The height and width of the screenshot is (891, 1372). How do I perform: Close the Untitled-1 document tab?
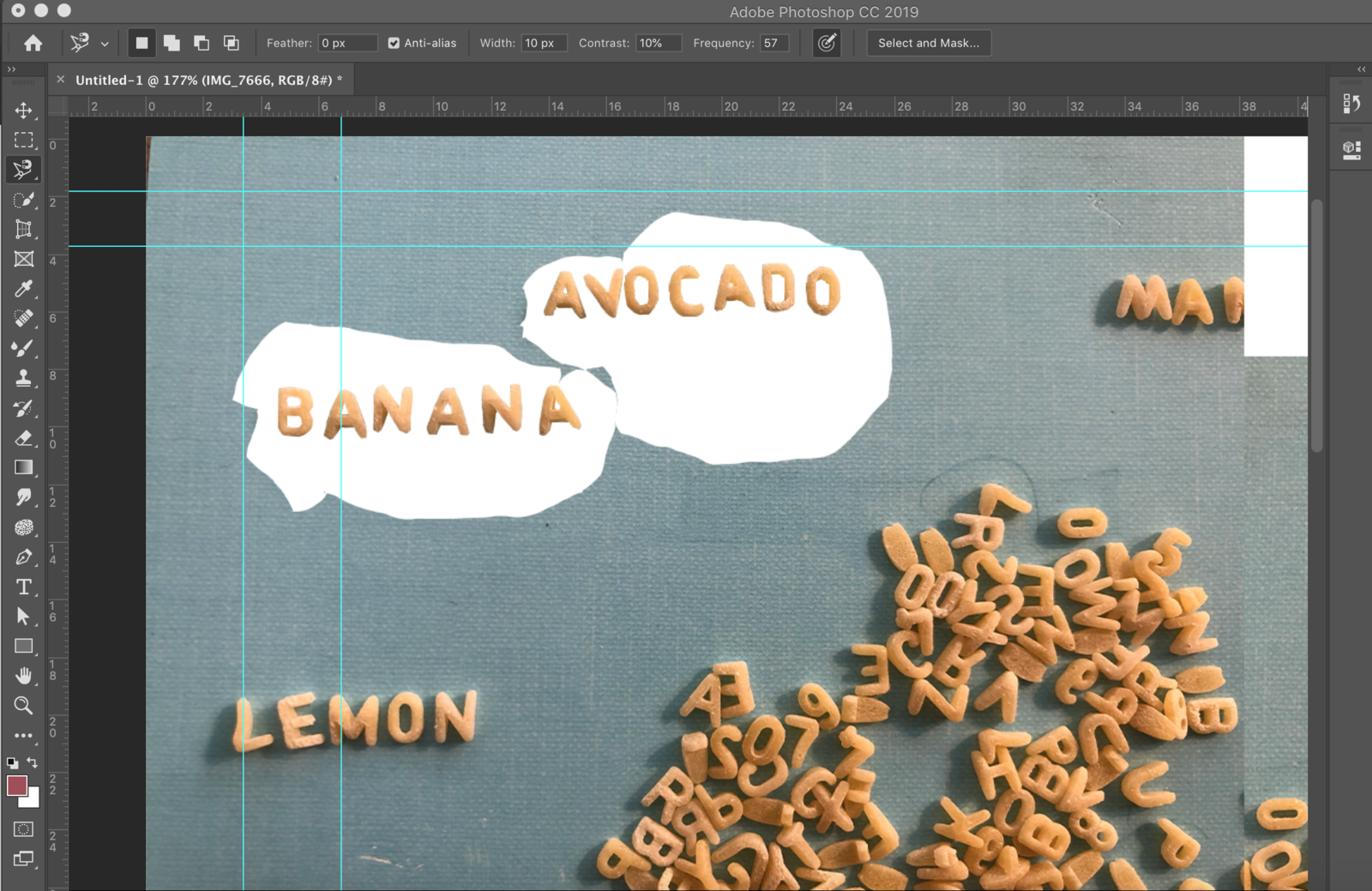[60, 79]
